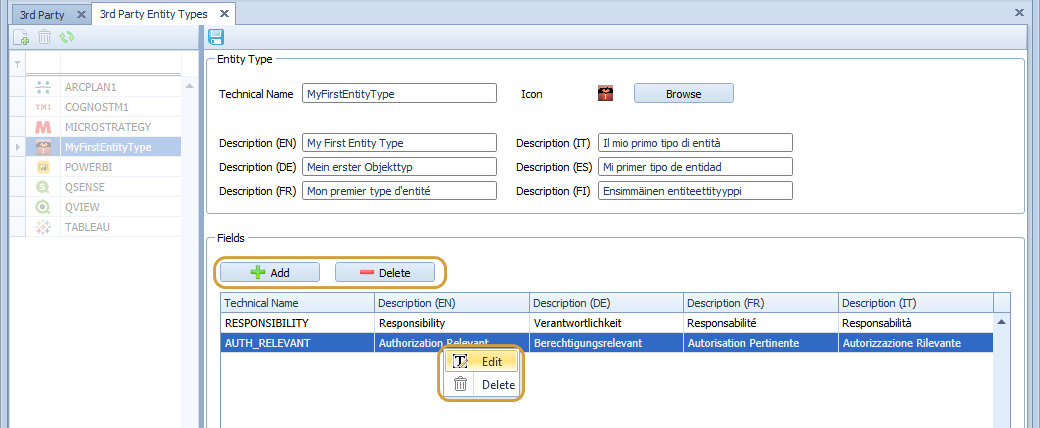The image size is (1040, 428).
Task: Click the POWERBI icon in the list
Action: click(x=43, y=167)
